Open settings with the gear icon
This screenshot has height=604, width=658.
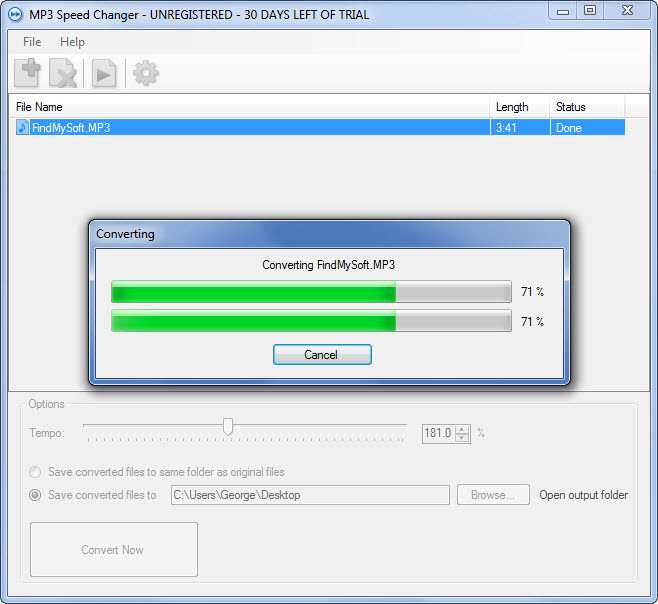[146, 73]
